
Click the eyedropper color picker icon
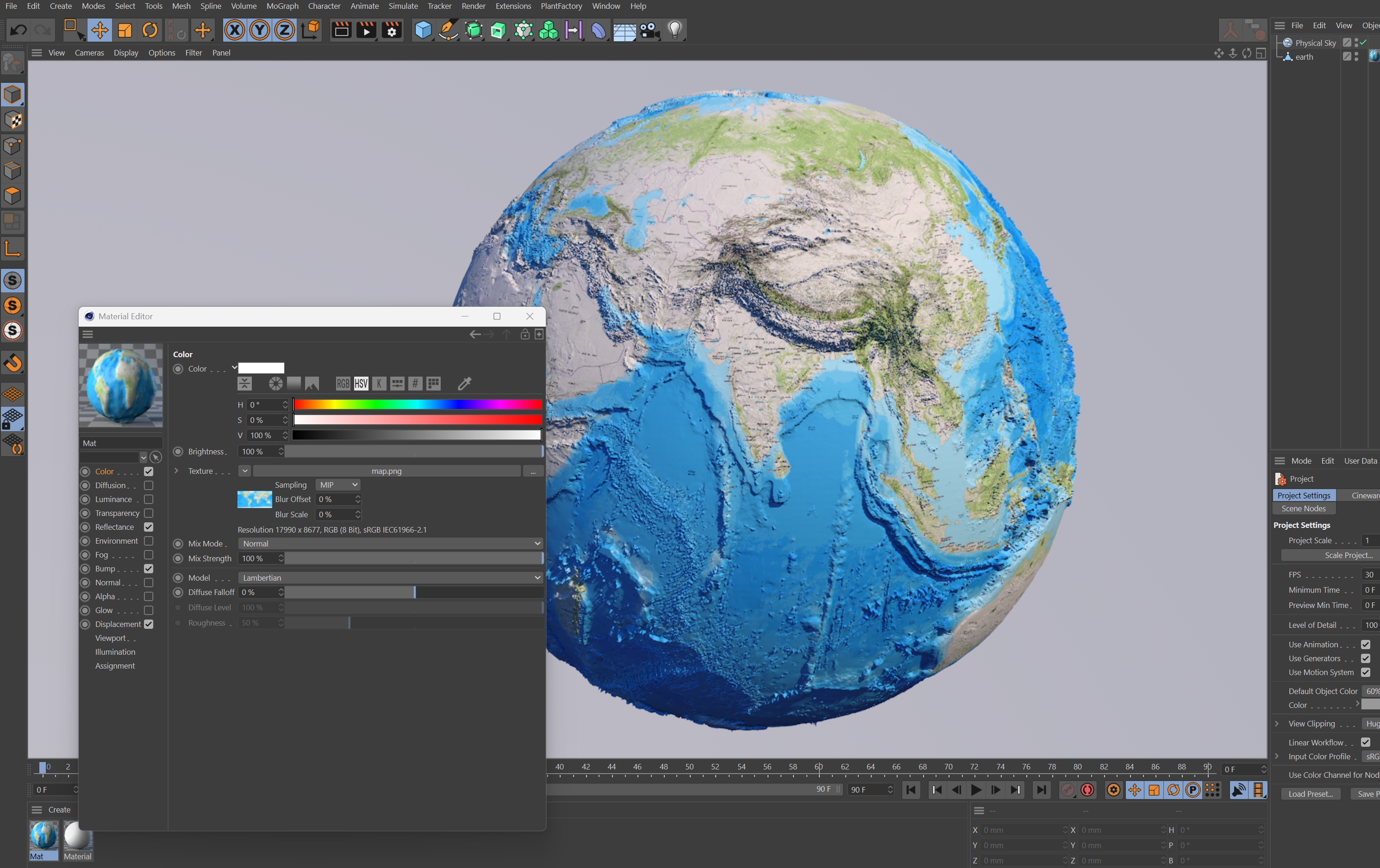464,383
